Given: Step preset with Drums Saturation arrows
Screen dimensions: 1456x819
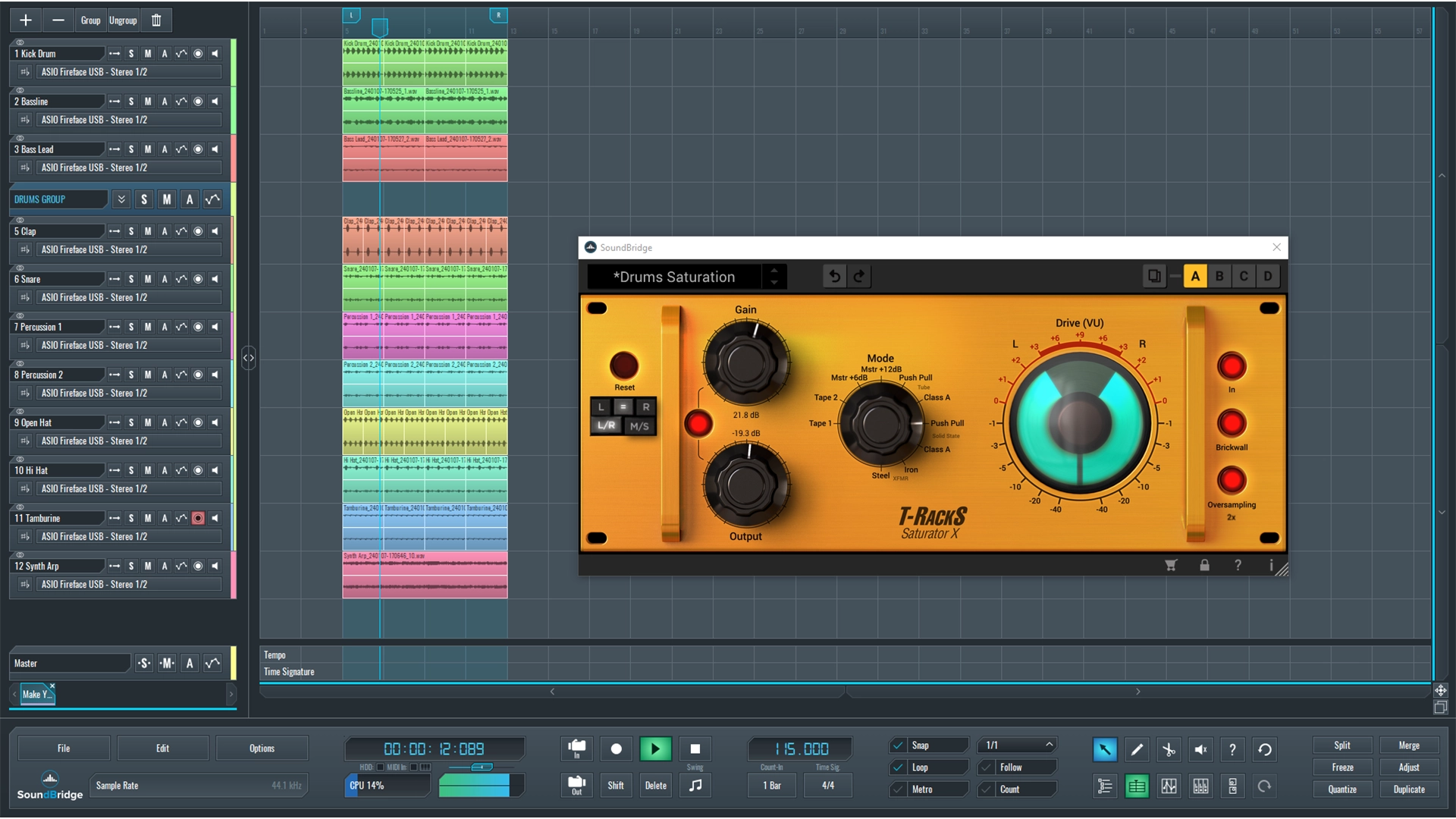Looking at the screenshot, I should [774, 276].
